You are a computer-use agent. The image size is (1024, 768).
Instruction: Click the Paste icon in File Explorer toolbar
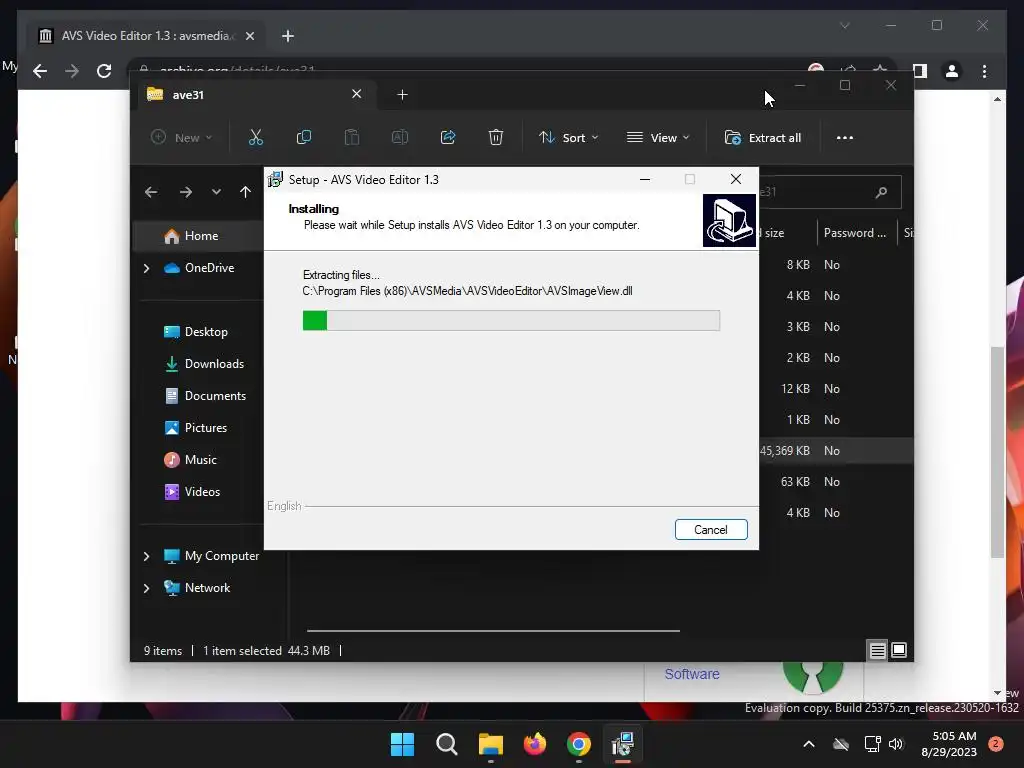coord(351,137)
